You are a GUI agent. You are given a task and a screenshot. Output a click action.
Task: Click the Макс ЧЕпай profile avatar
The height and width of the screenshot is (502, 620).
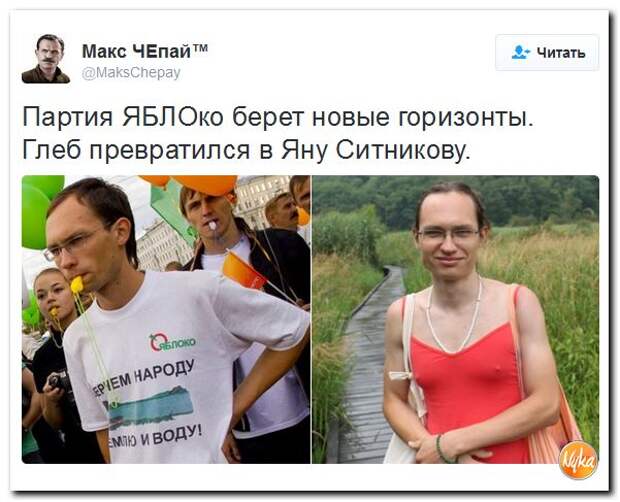pyautogui.click(x=46, y=59)
